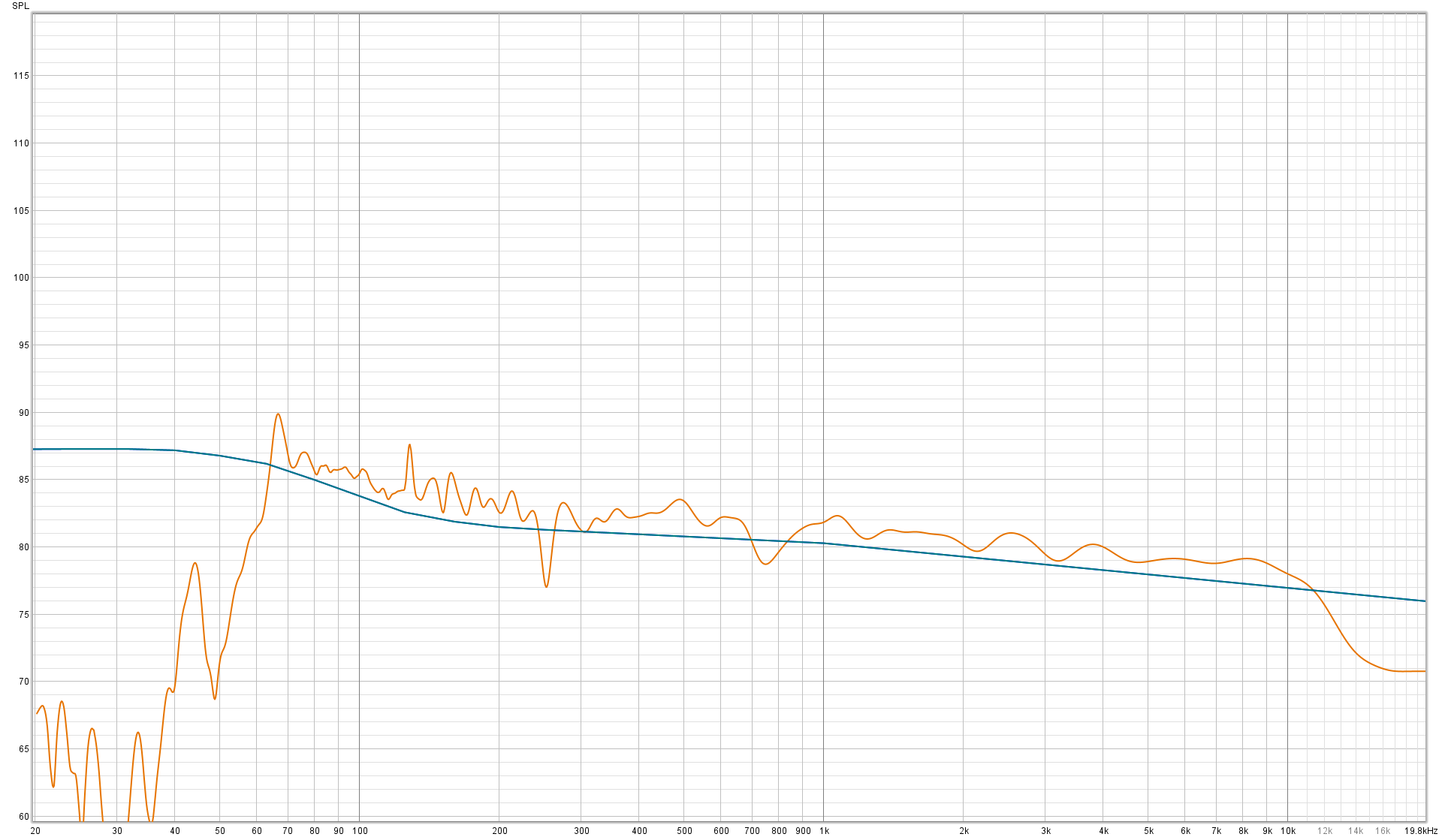Click the 100 Hz frequency axis label
Screen dimensions: 1442x840
click(360, 831)
